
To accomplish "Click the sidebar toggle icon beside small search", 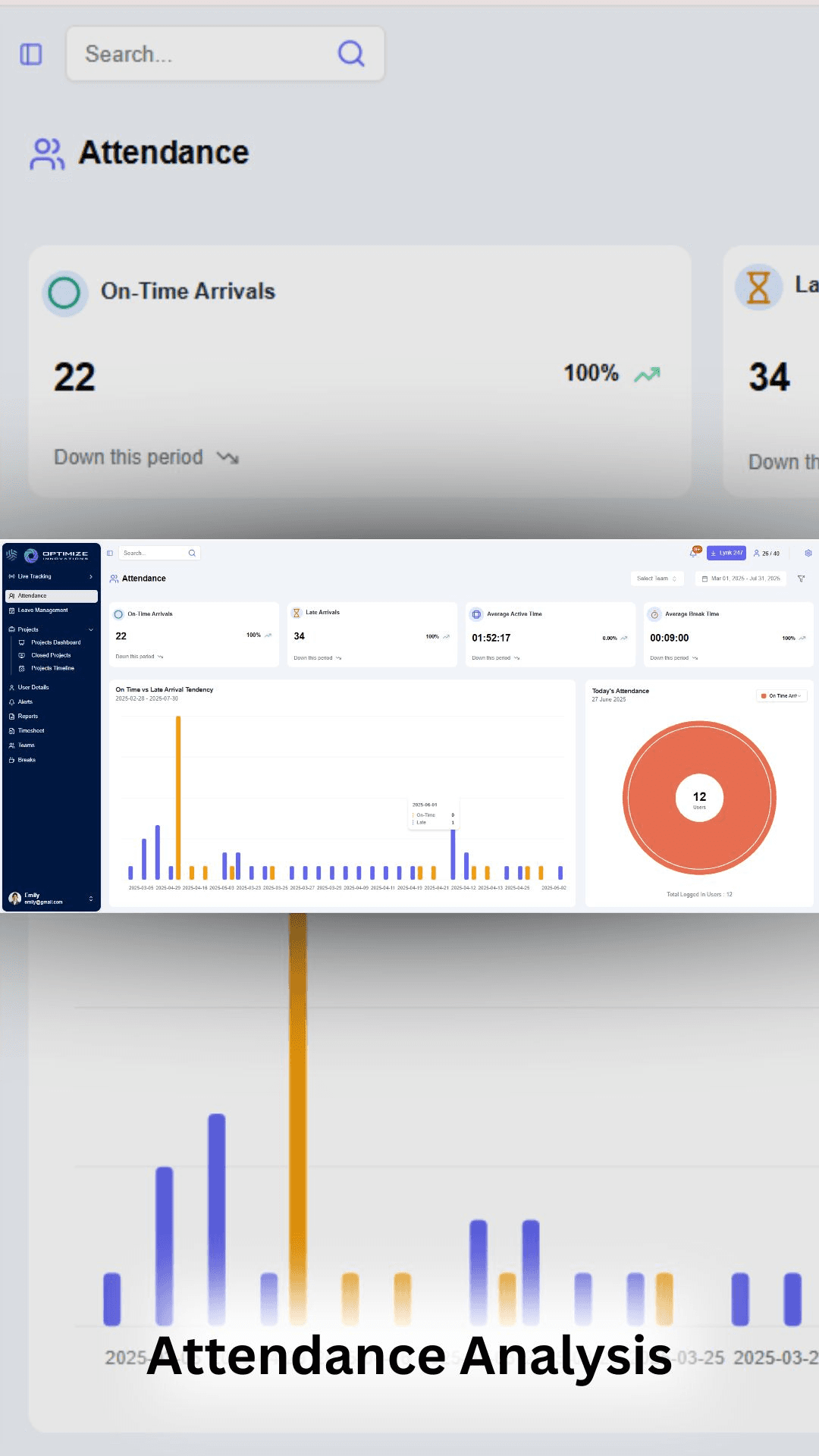I will click(110, 553).
